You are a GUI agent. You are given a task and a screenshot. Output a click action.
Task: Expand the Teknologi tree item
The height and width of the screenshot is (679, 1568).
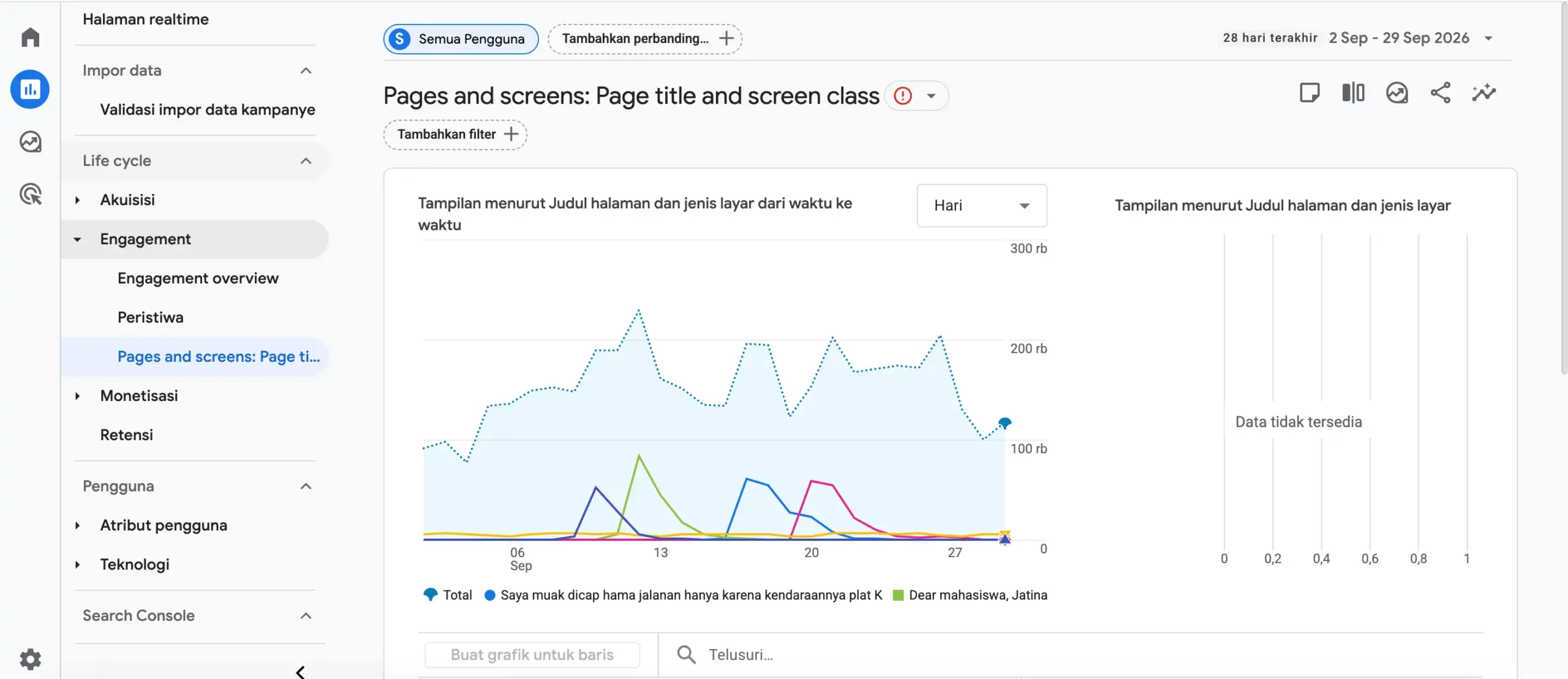[x=77, y=565]
